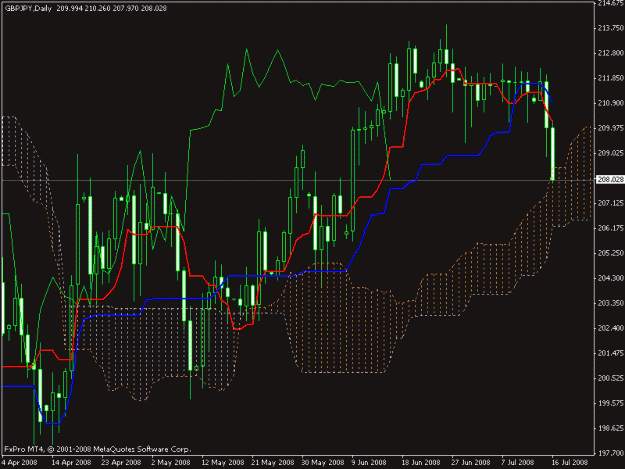Click the 209.025 price axis label

[x=610, y=153]
